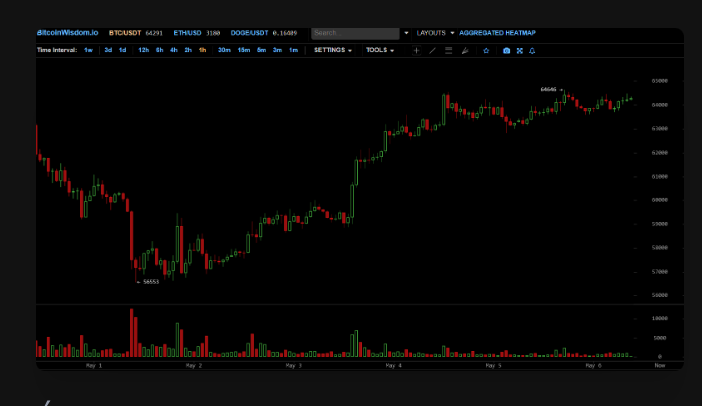
Task: Switch time interval to 1d
Action: pos(122,50)
